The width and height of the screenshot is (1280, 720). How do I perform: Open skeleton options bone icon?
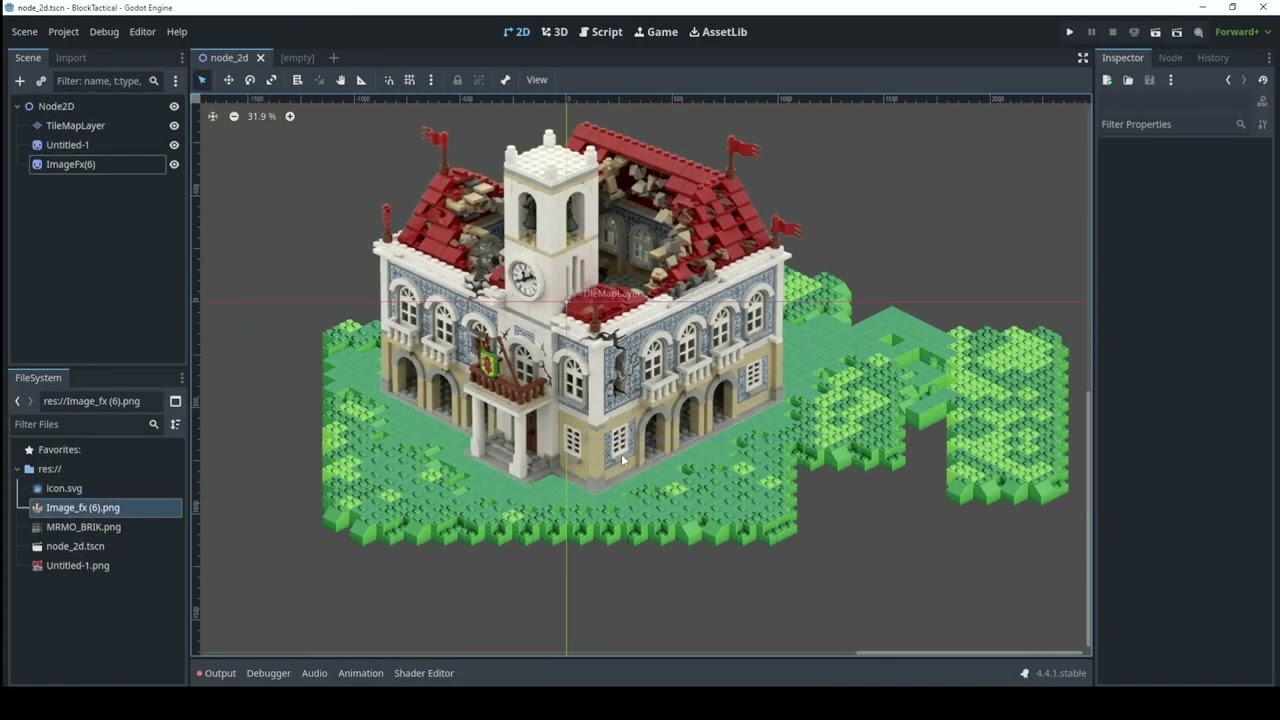(x=505, y=80)
